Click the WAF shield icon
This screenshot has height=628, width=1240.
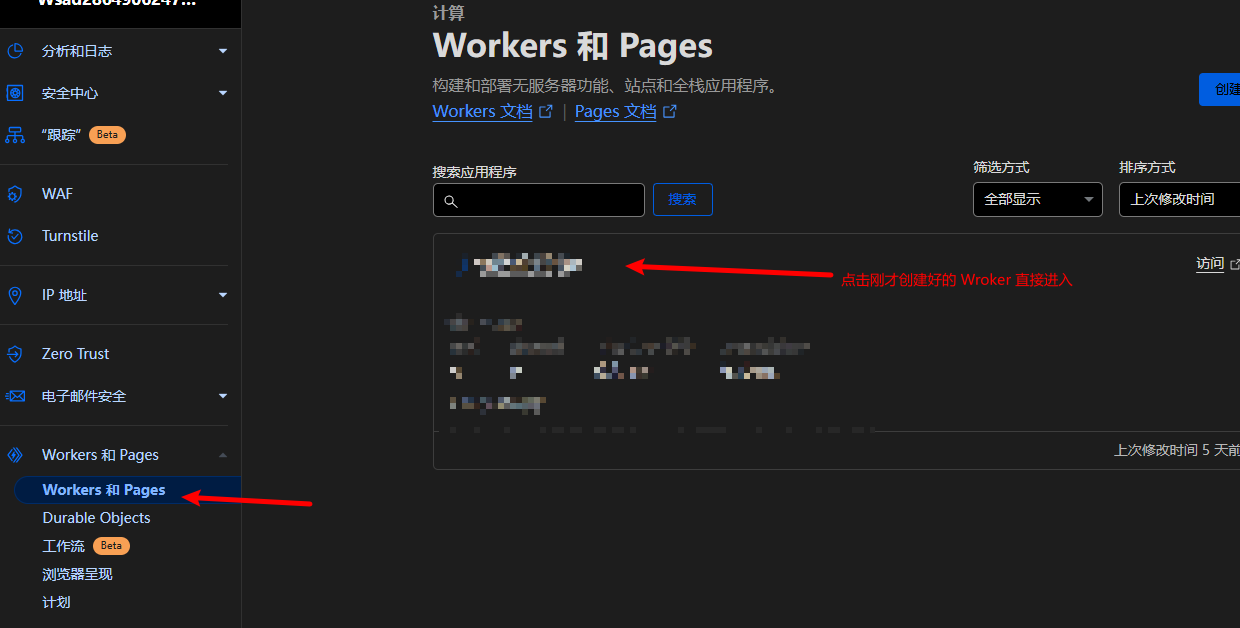pyautogui.click(x=15, y=194)
